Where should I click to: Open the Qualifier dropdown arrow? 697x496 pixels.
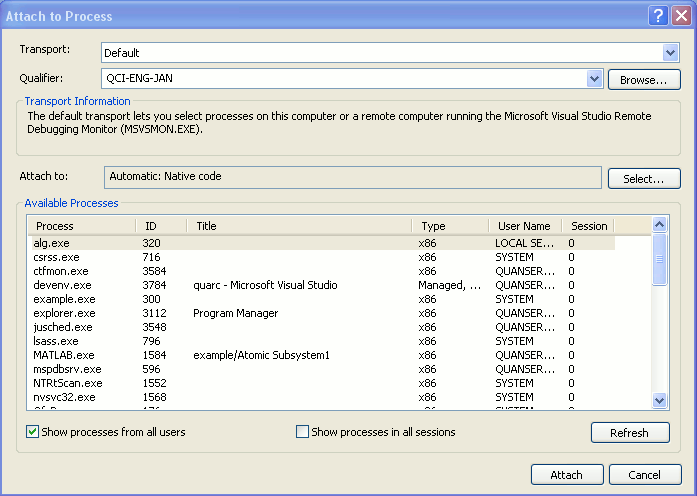594,78
